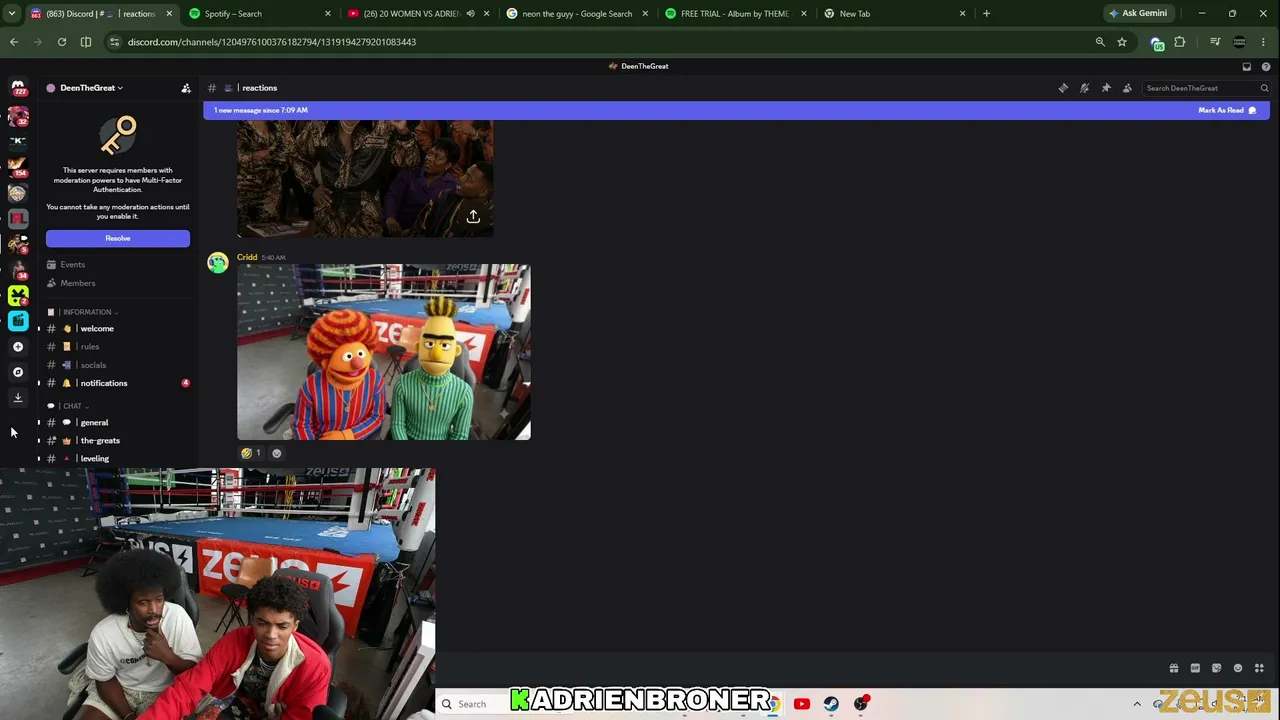Click the laughing emoji reaction count
This screenshot has height=720, width=1280.
pyautogui.click(x=251, y=453)
